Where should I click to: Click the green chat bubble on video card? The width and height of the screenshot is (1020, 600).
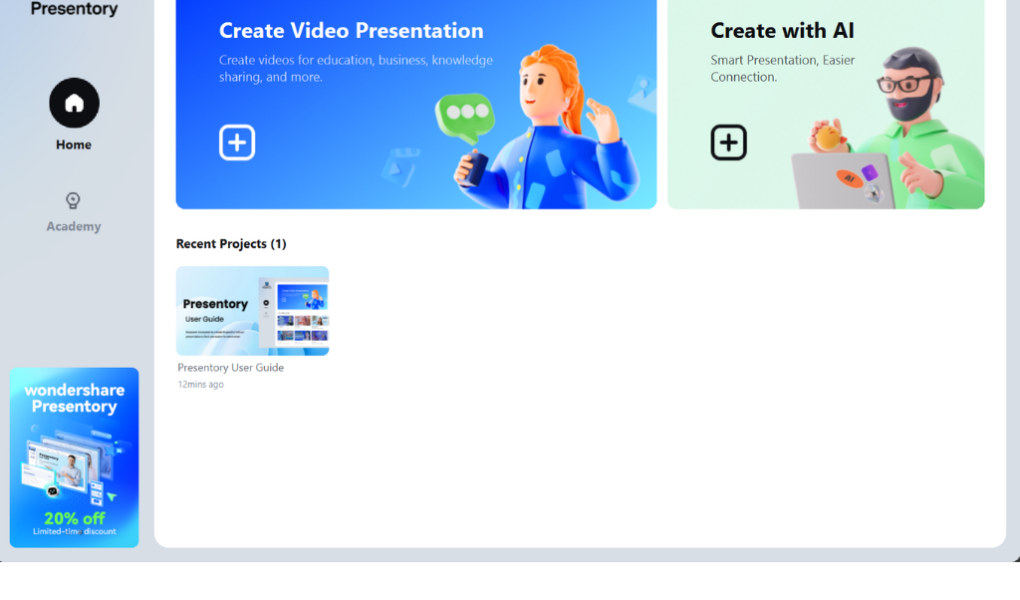464,115
